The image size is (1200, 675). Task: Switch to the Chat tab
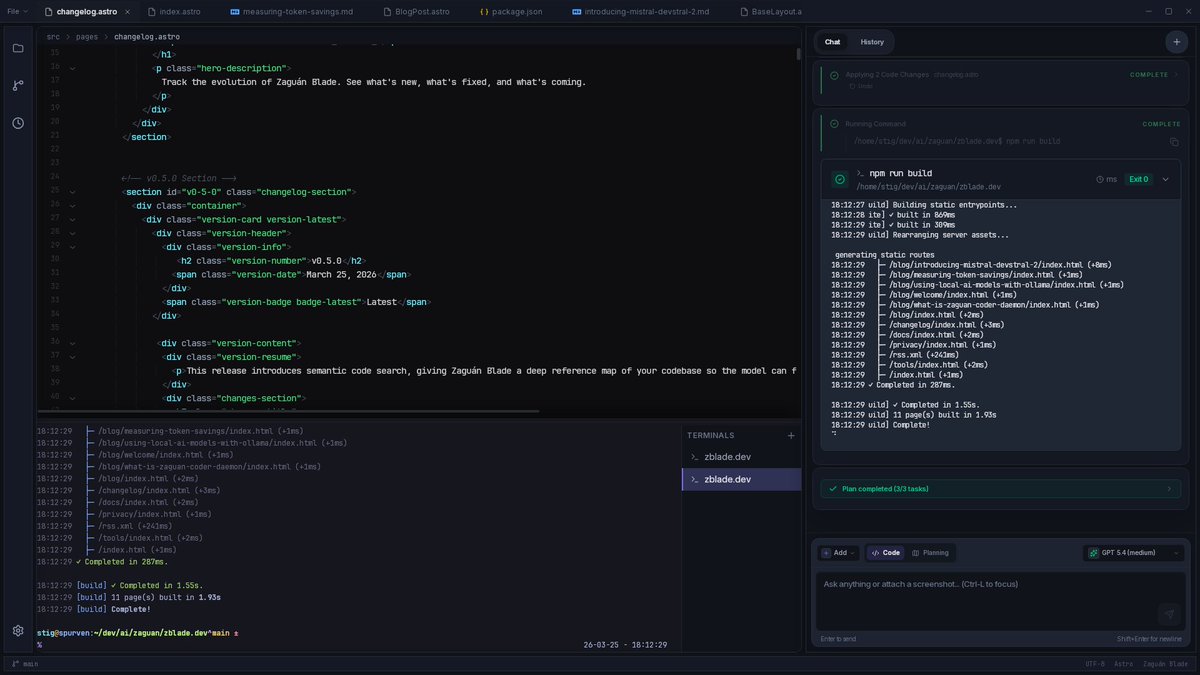(832, 42)
